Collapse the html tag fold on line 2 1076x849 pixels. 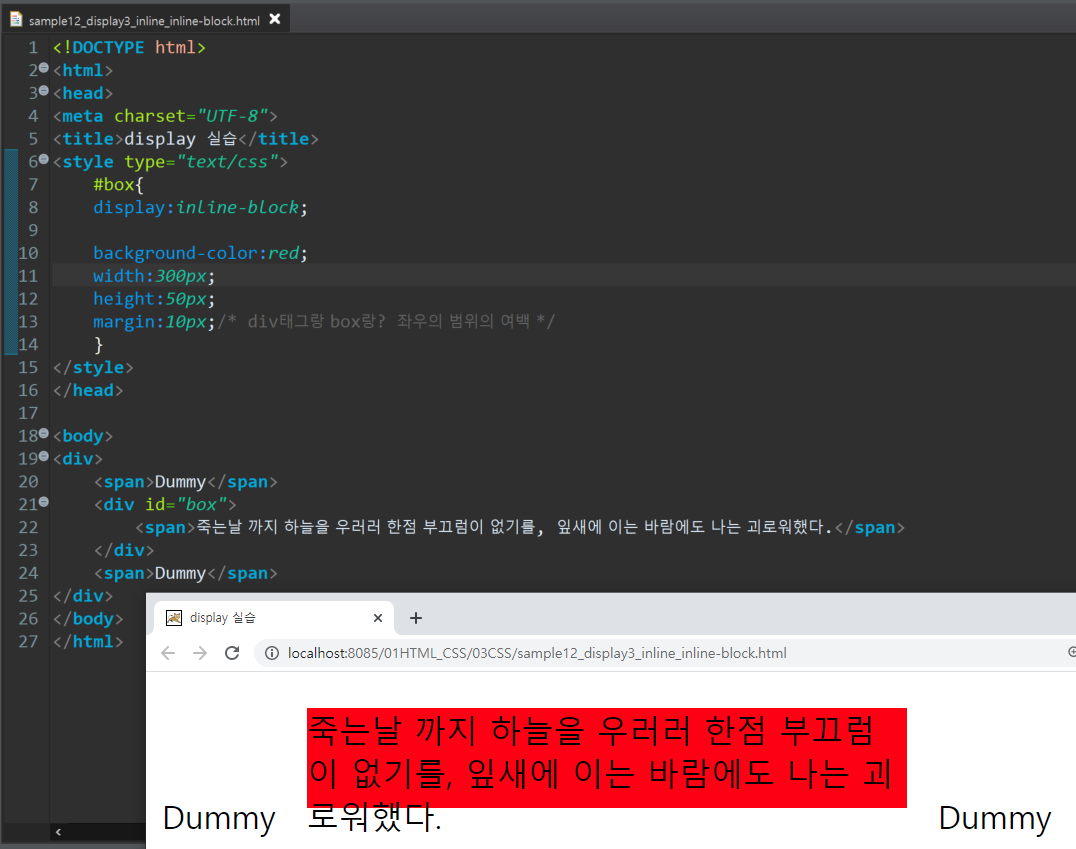pyautogui.click(x=44, y=68)
